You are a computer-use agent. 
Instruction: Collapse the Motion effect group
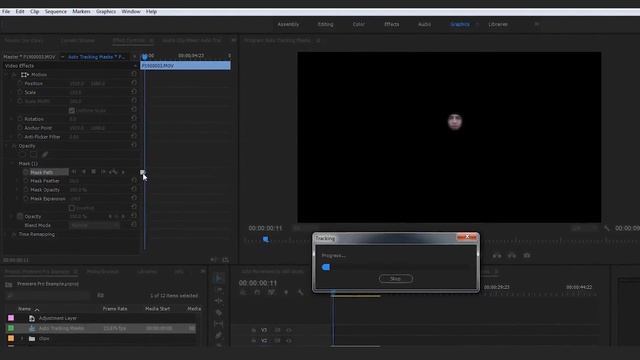point(6,75)
